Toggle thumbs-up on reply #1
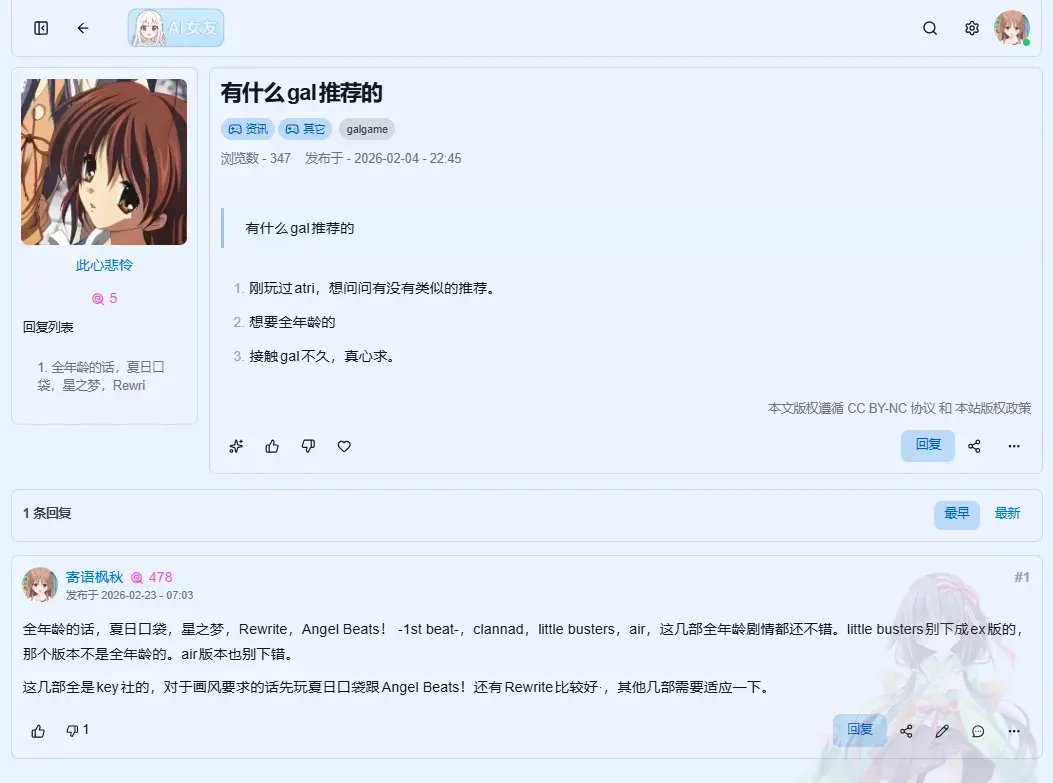Viewport: 1053px width, 783px height. [x=38, y=731]
